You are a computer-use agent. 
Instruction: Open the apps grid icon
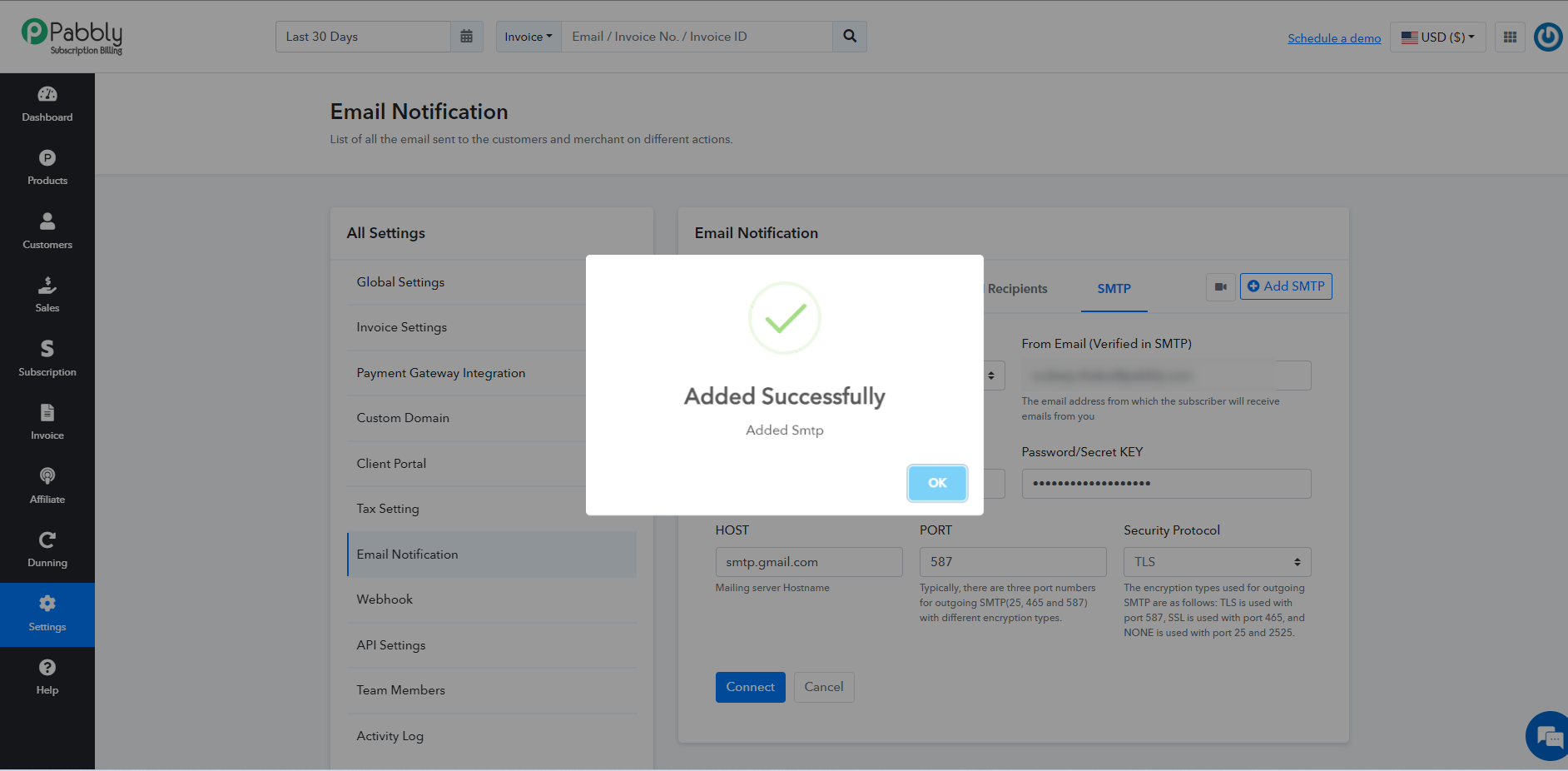click(x=1510, y=37)
